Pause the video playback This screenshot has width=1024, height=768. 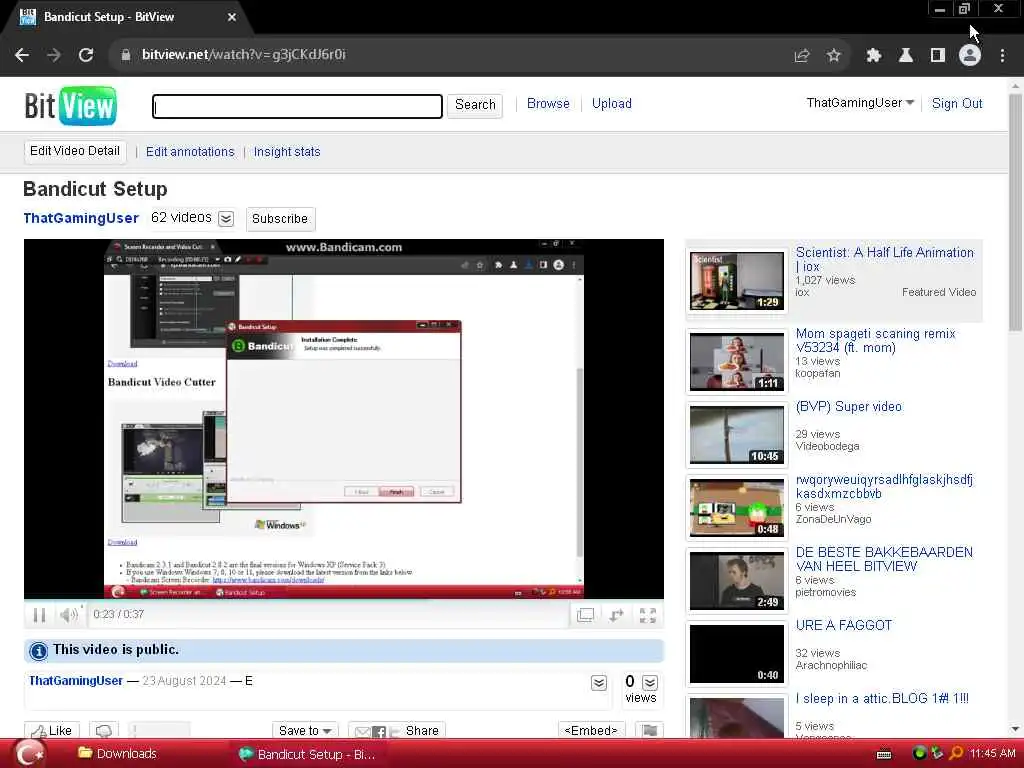[x=39, y=615]
